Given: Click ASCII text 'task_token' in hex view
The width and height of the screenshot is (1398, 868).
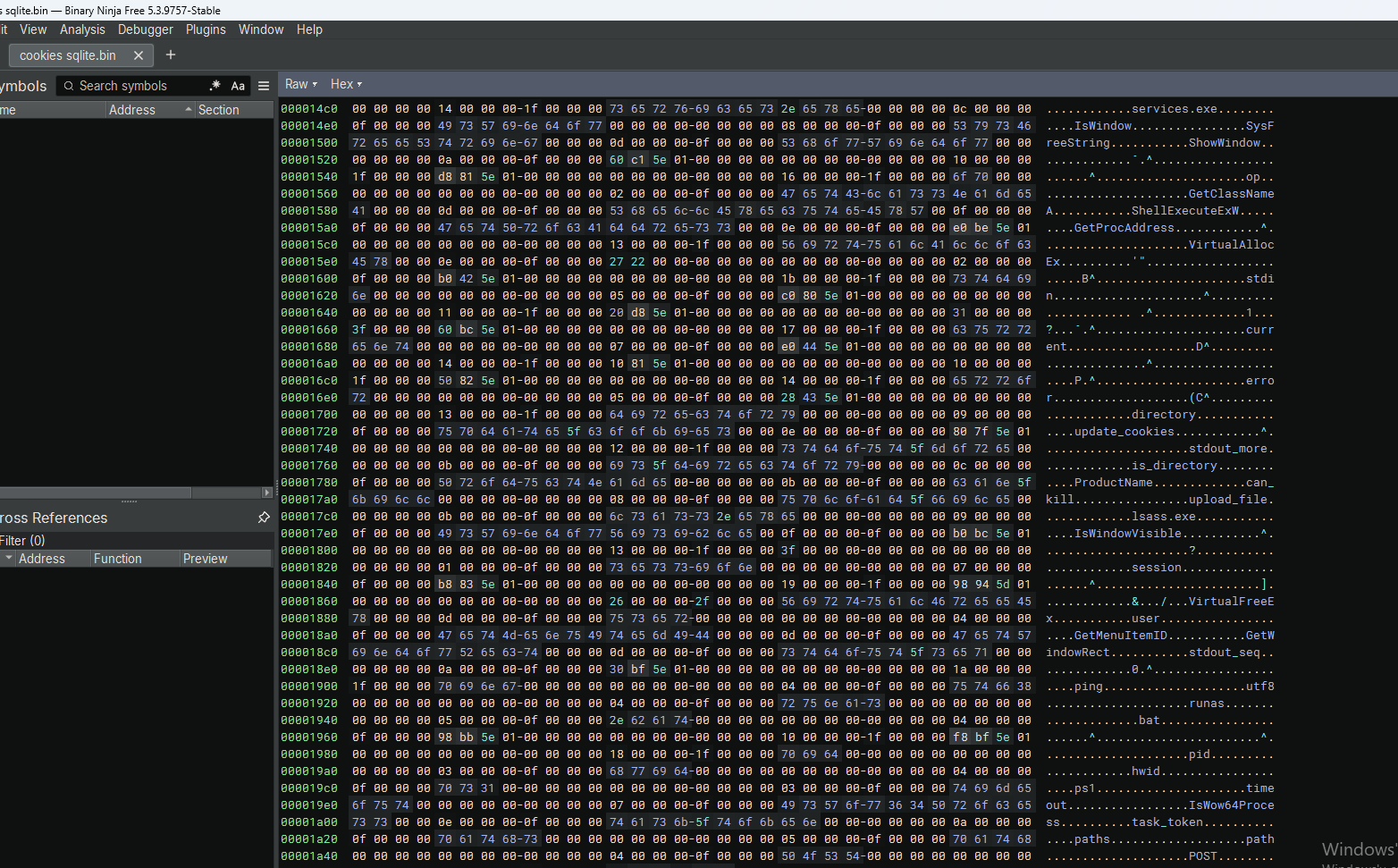Looking at the screenshot, I should pos(1167,822).
